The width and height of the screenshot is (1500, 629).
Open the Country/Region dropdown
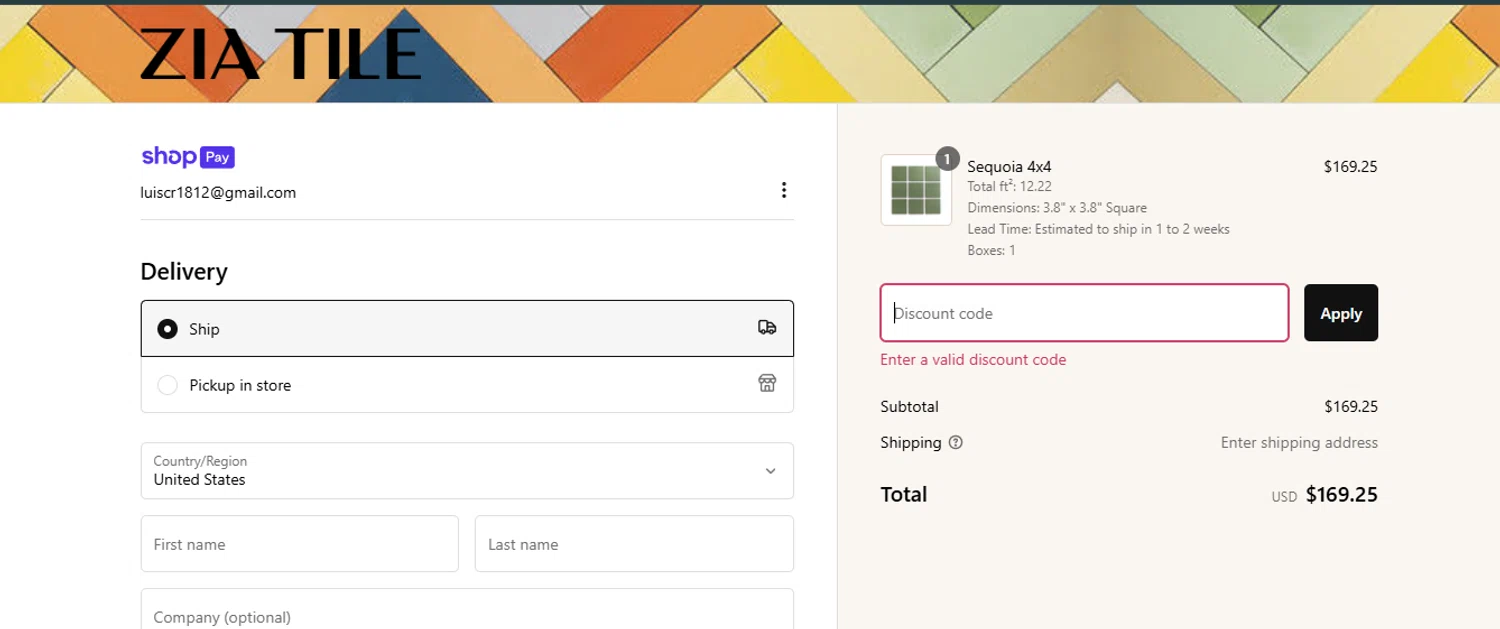tap(467, 471)
